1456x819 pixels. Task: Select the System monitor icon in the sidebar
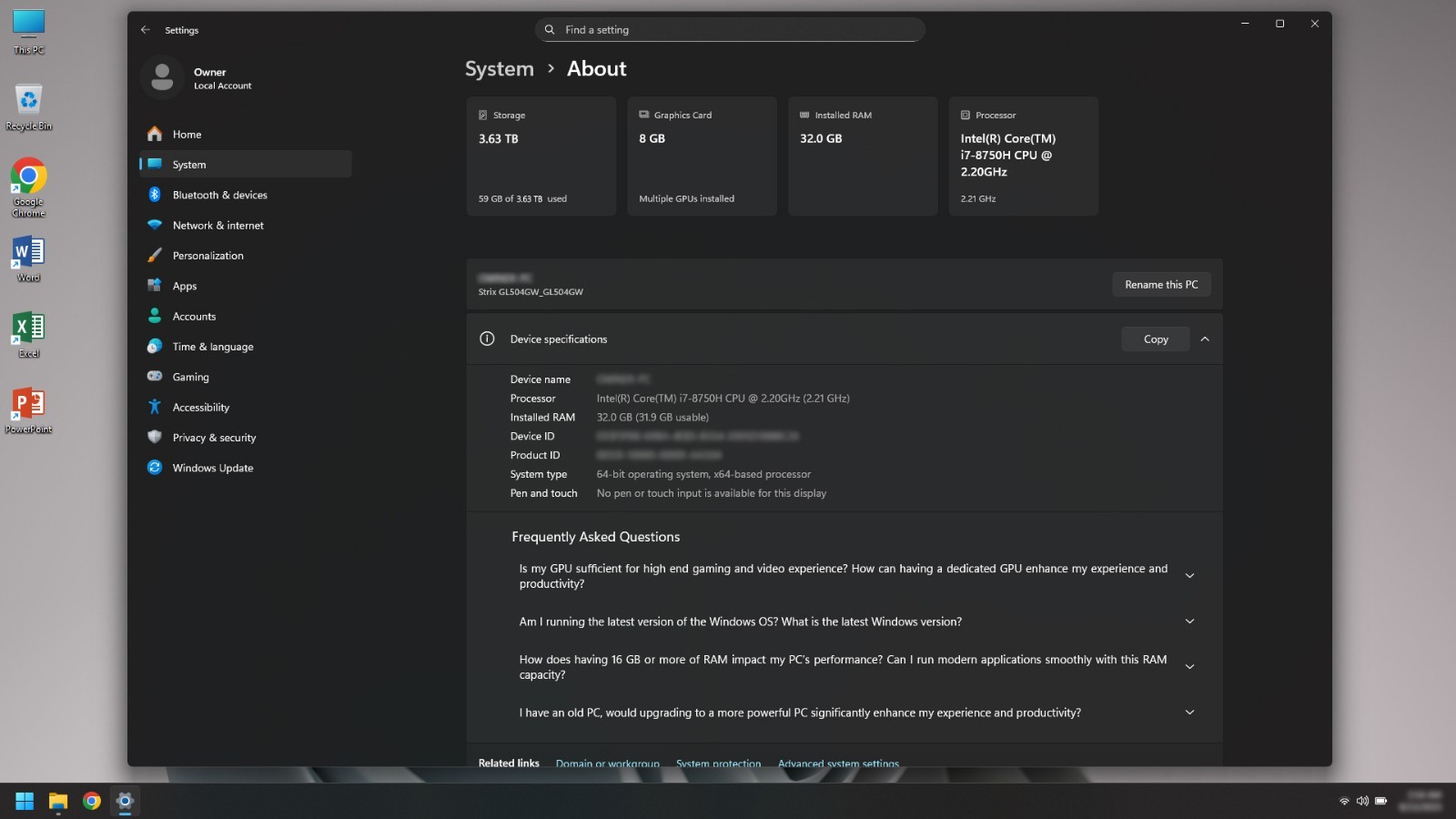click(x=155, y=164)
